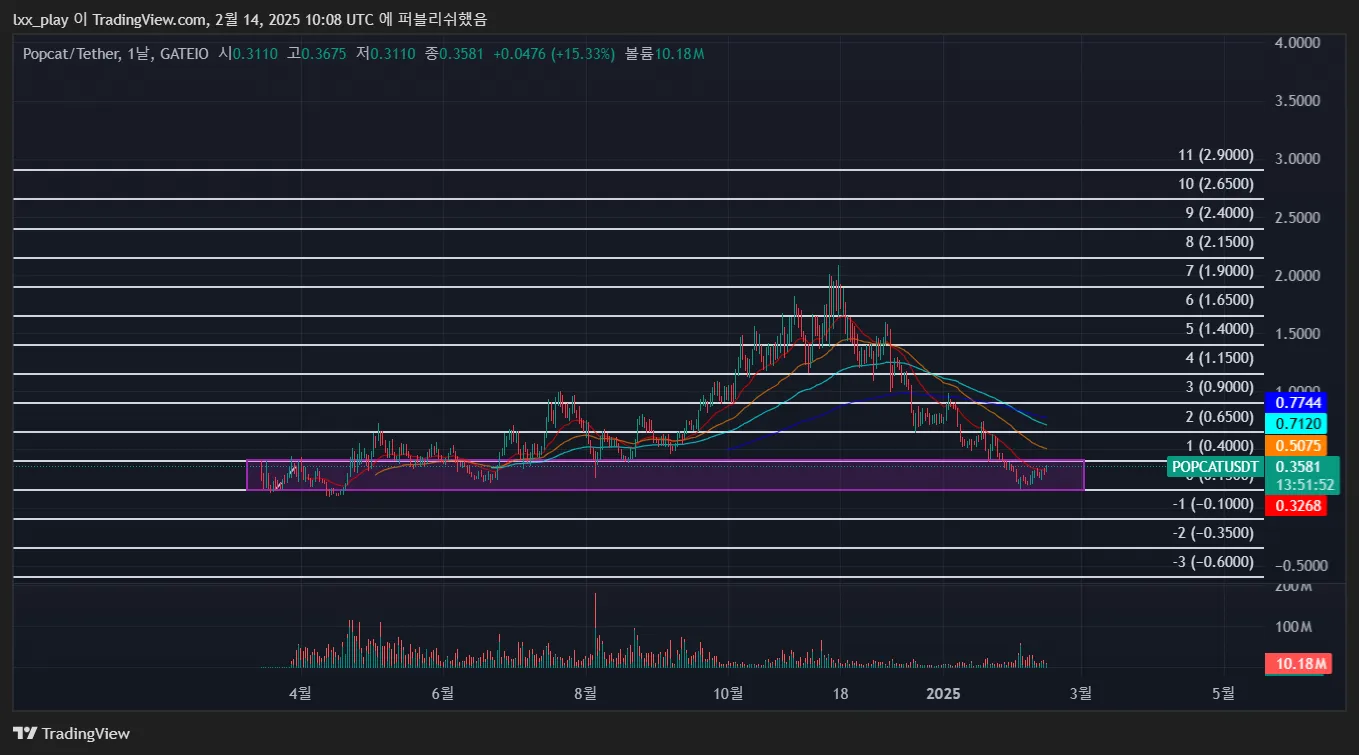Click the 3.0000 price axis label
1359x755 pixels.
tap(1299, 159)
